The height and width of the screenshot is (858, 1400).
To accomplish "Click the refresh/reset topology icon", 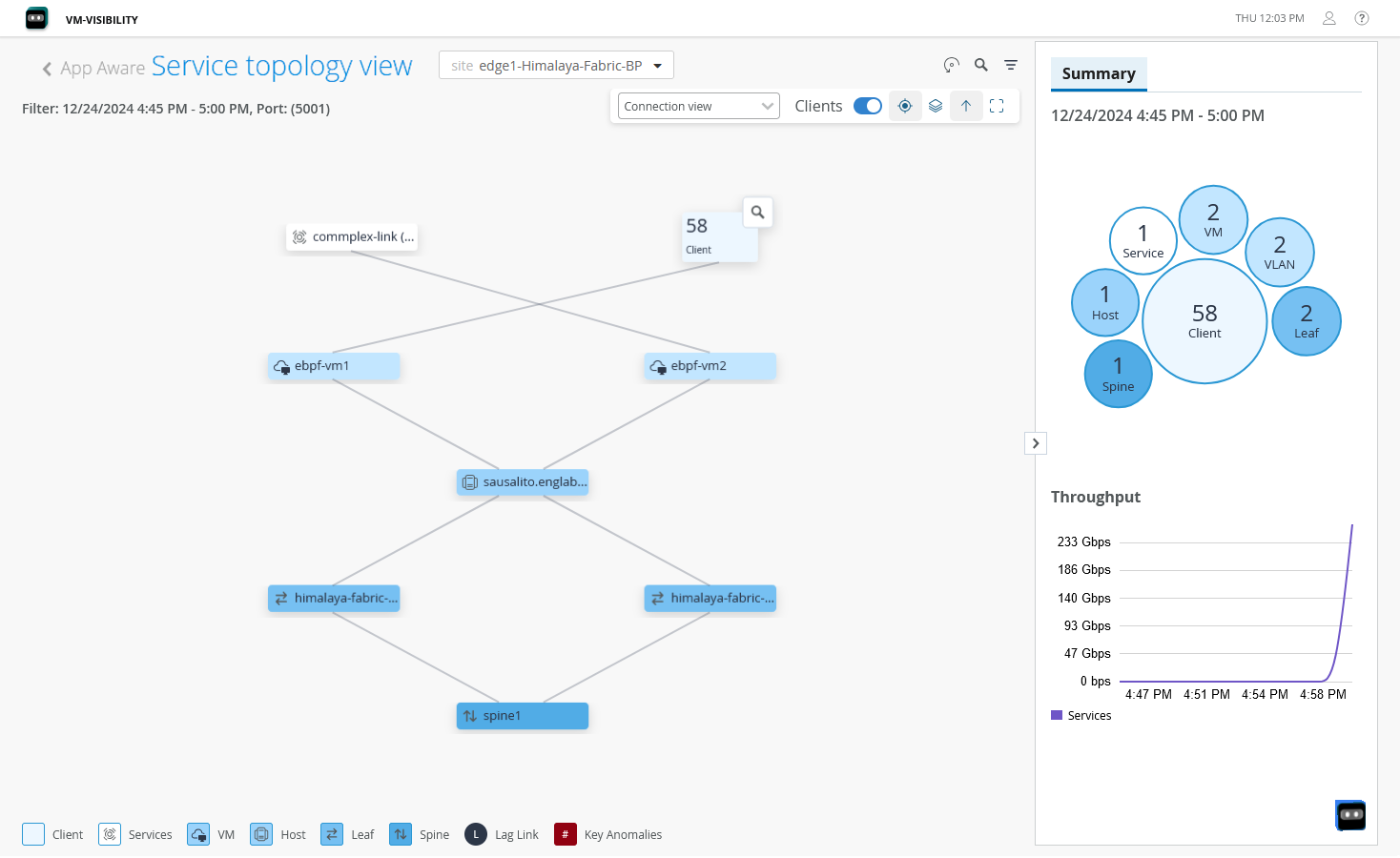I will pyautogui.click(x=951, y=65).
